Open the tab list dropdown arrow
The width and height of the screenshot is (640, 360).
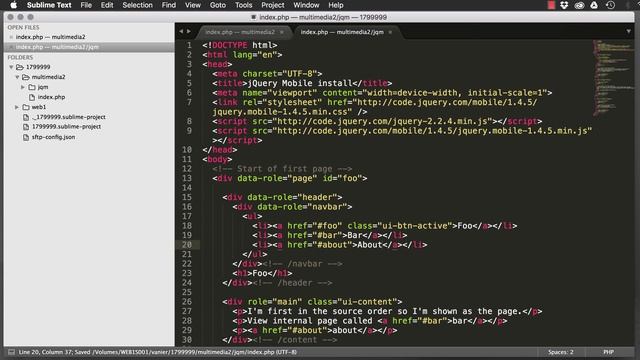click(629, 31)
